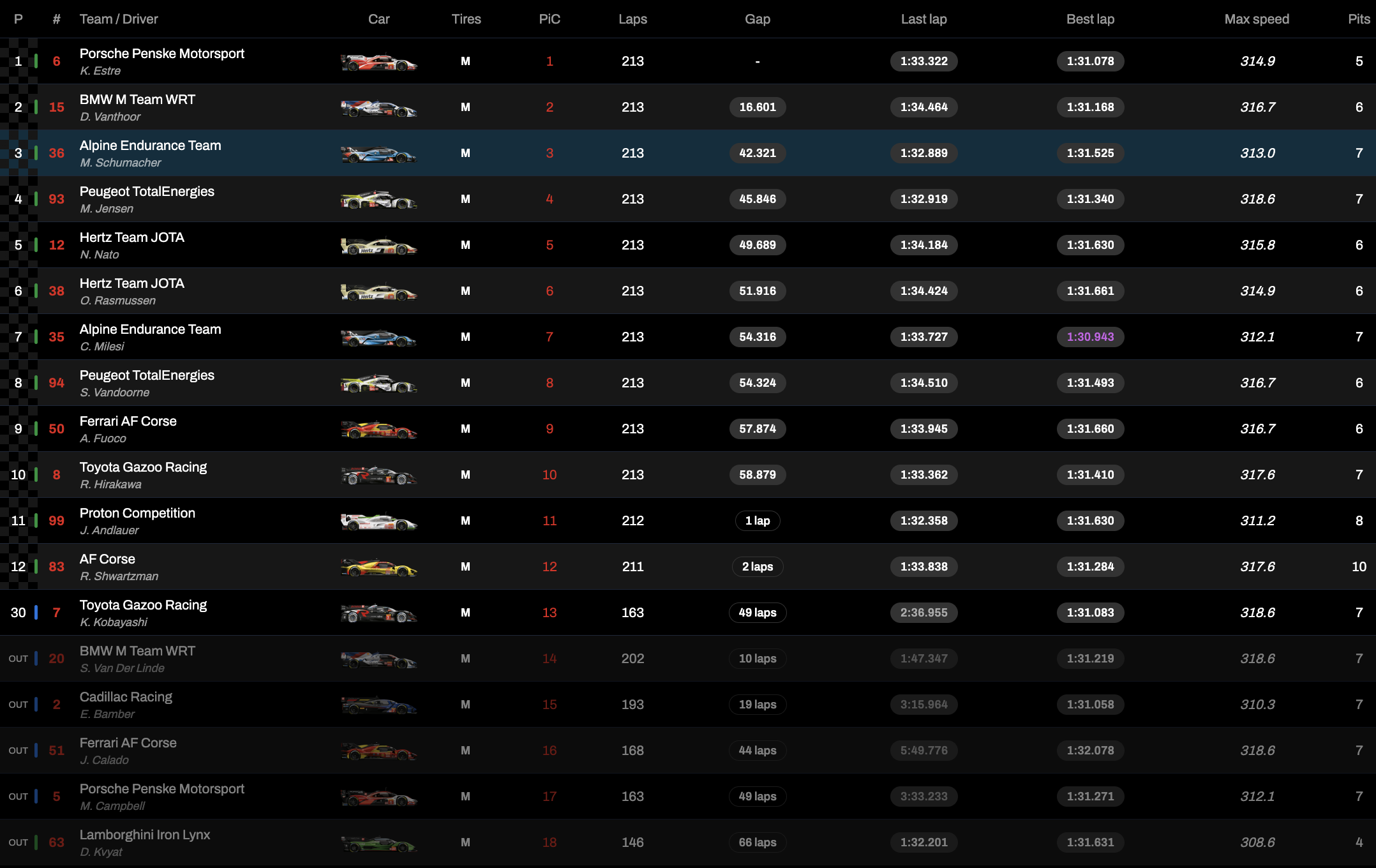1376x868 pixels.
Task: Click the 1:33.322 last lap badge
Action: 924,61
